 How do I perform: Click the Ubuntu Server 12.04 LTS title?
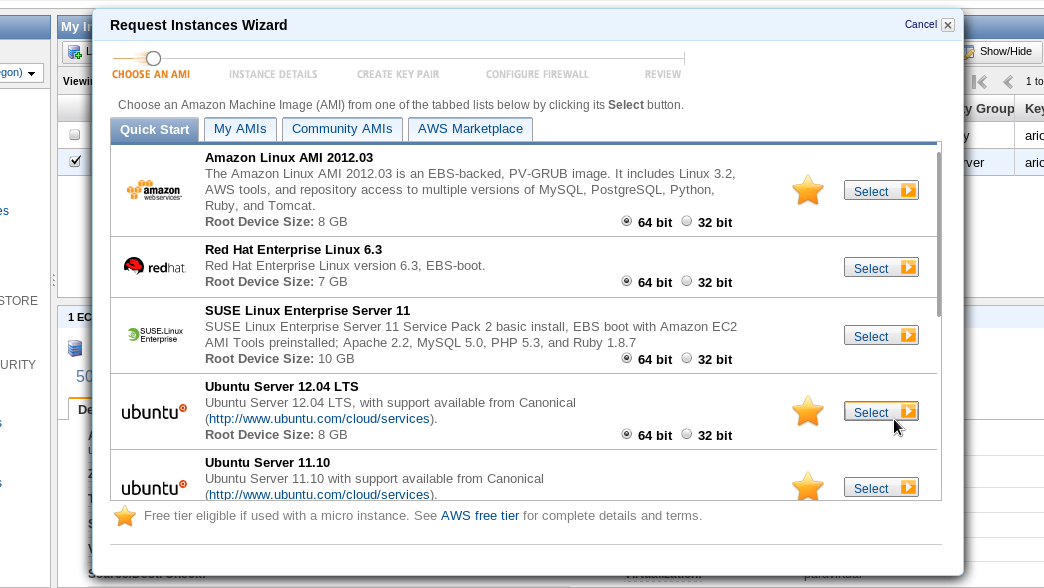tap(282, 387)
